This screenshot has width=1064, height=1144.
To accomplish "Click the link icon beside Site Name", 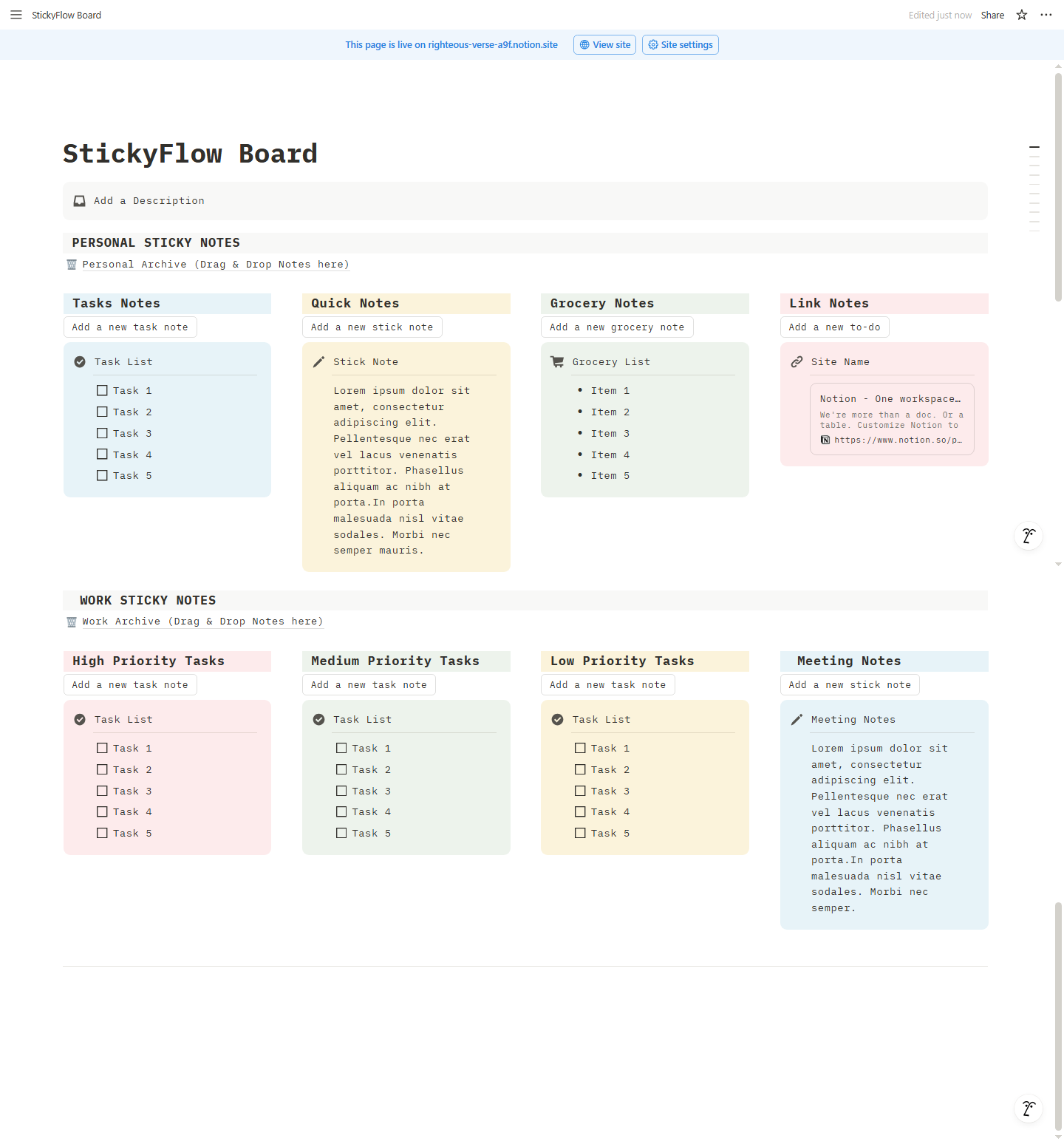I will 797,362.
